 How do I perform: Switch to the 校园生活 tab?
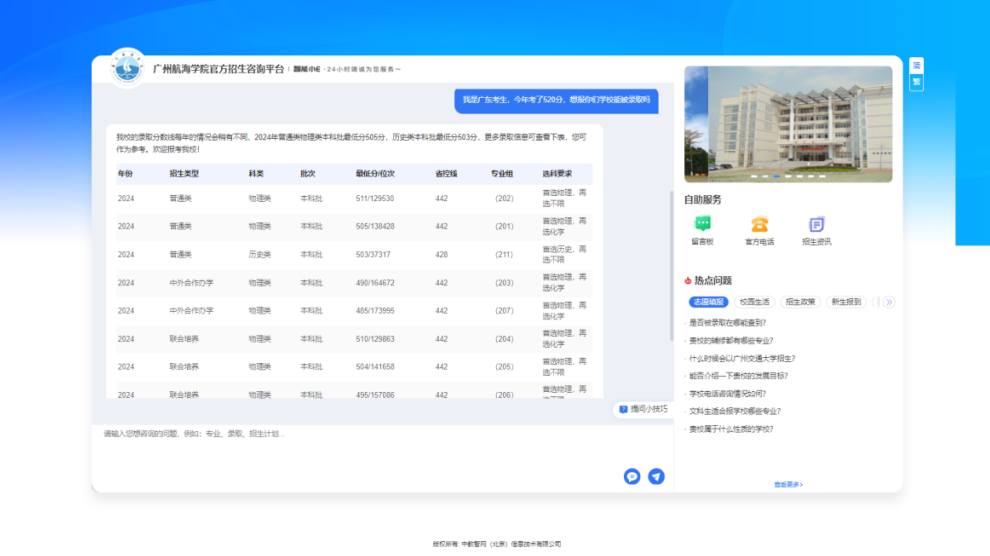755,301
